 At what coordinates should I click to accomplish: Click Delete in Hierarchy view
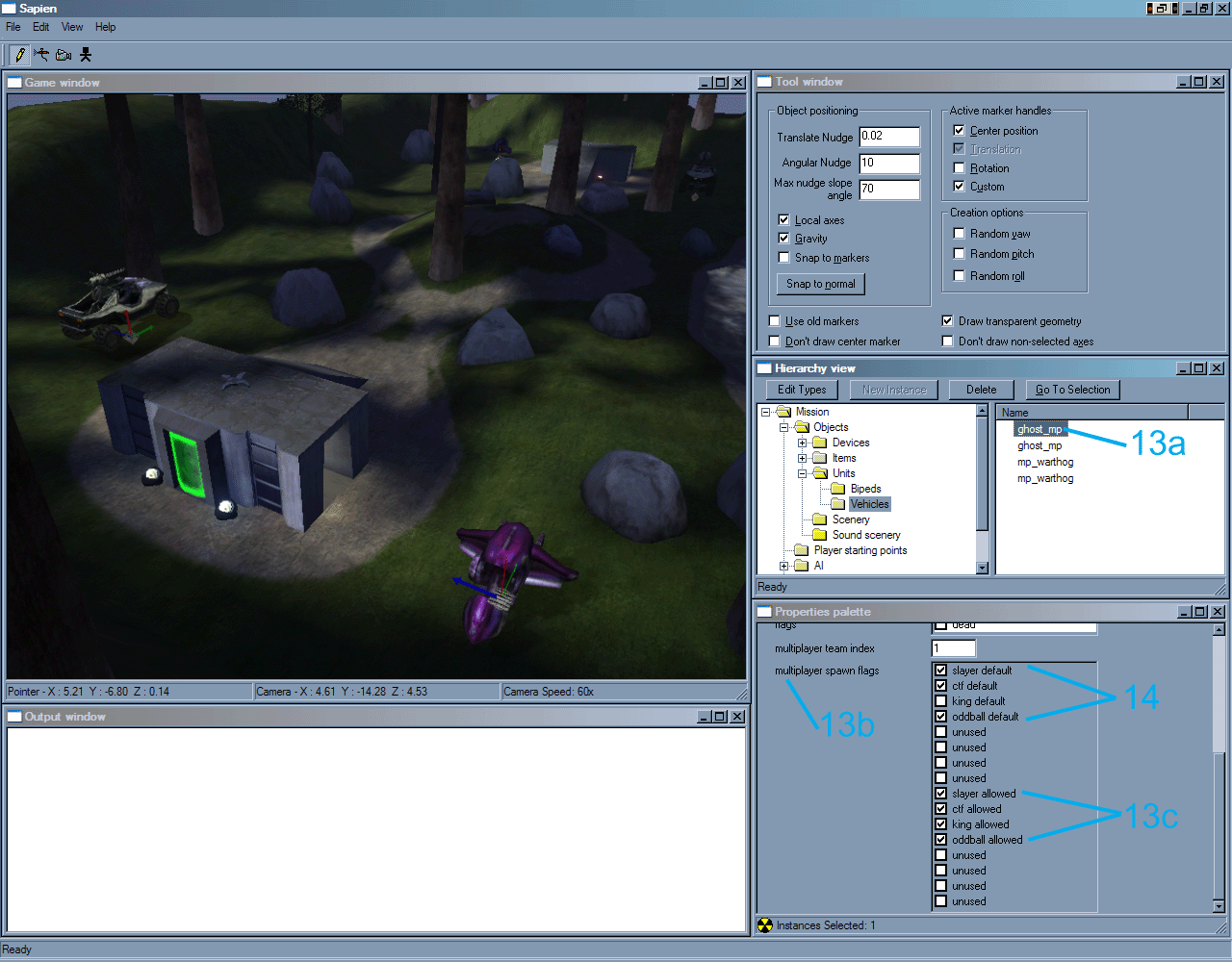(x=982, y=390)
